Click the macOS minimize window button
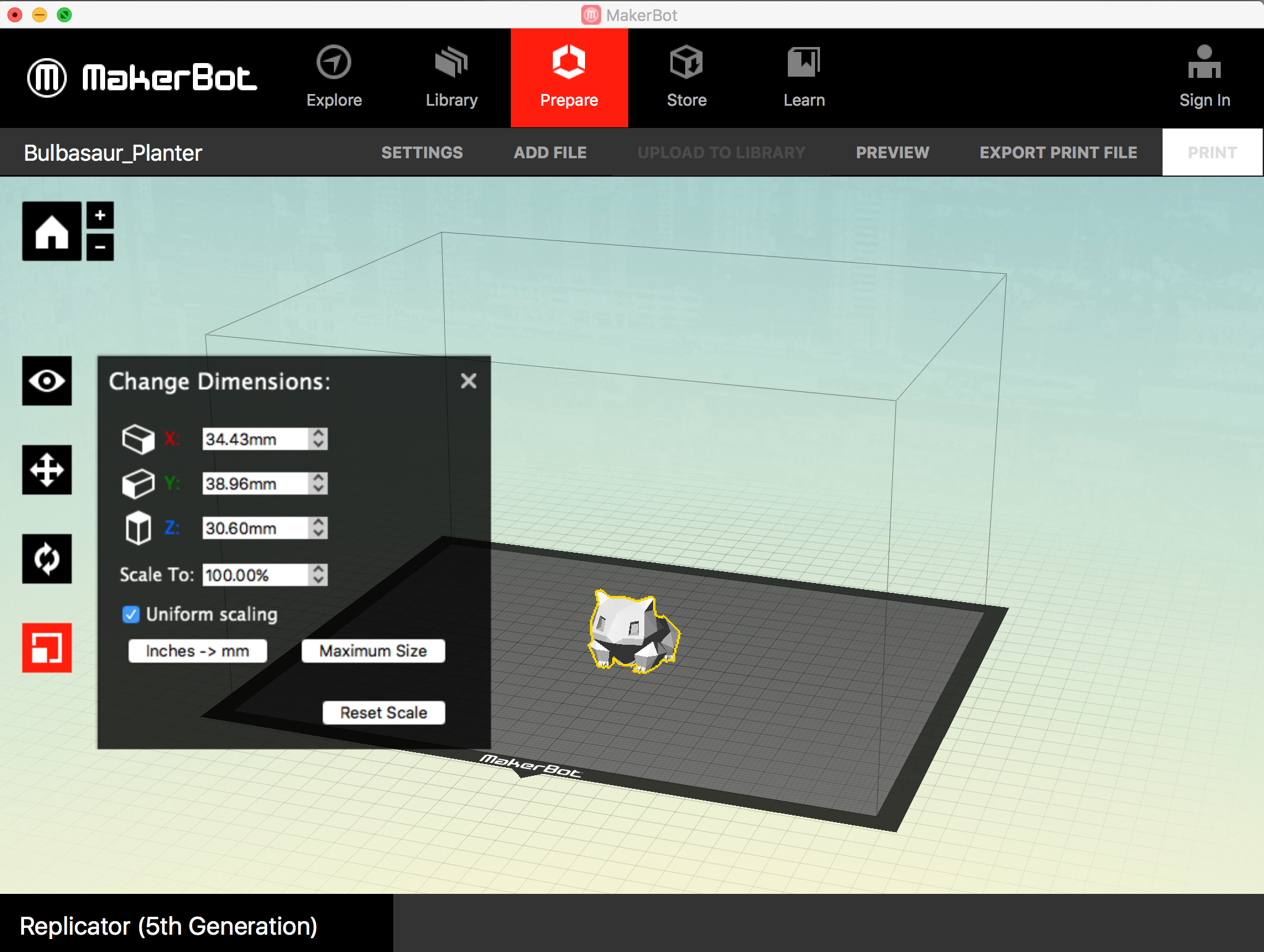Viewport: 1264px width, 952px height. pos(40,15)
